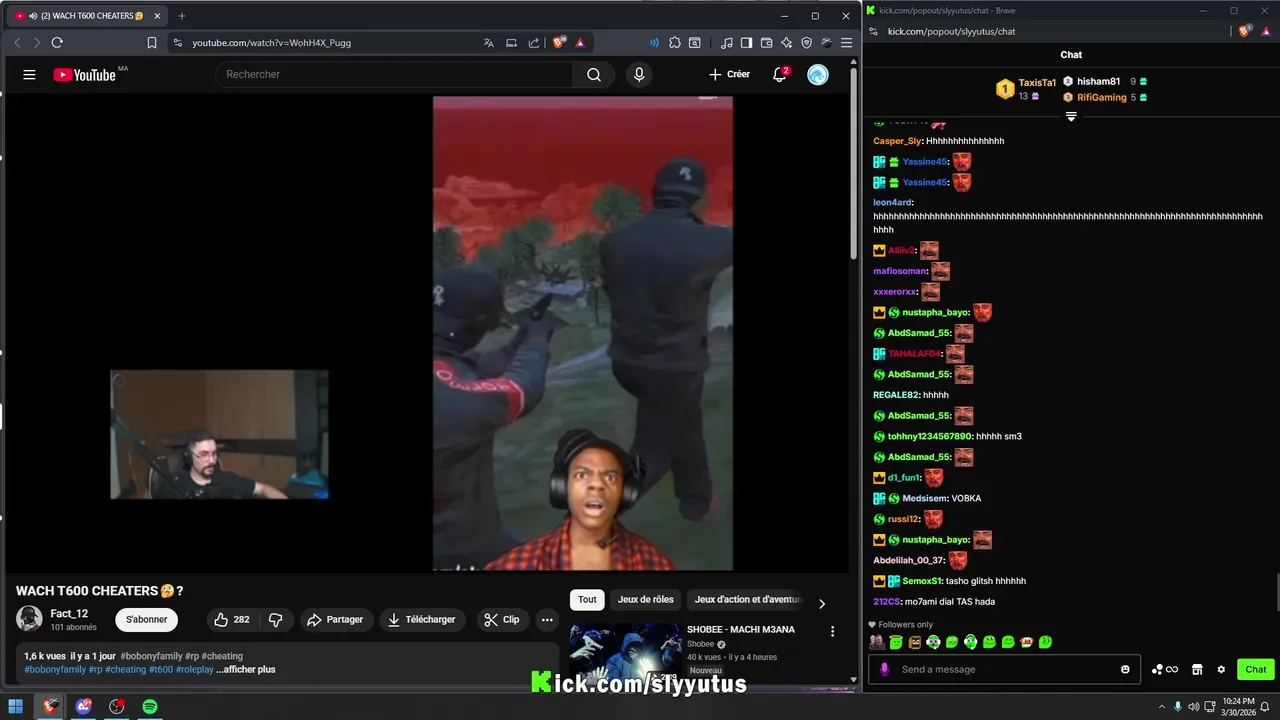Insert the first emote in Kick emote row
This screenshot has width=1280, height=720.
[877, 642]
